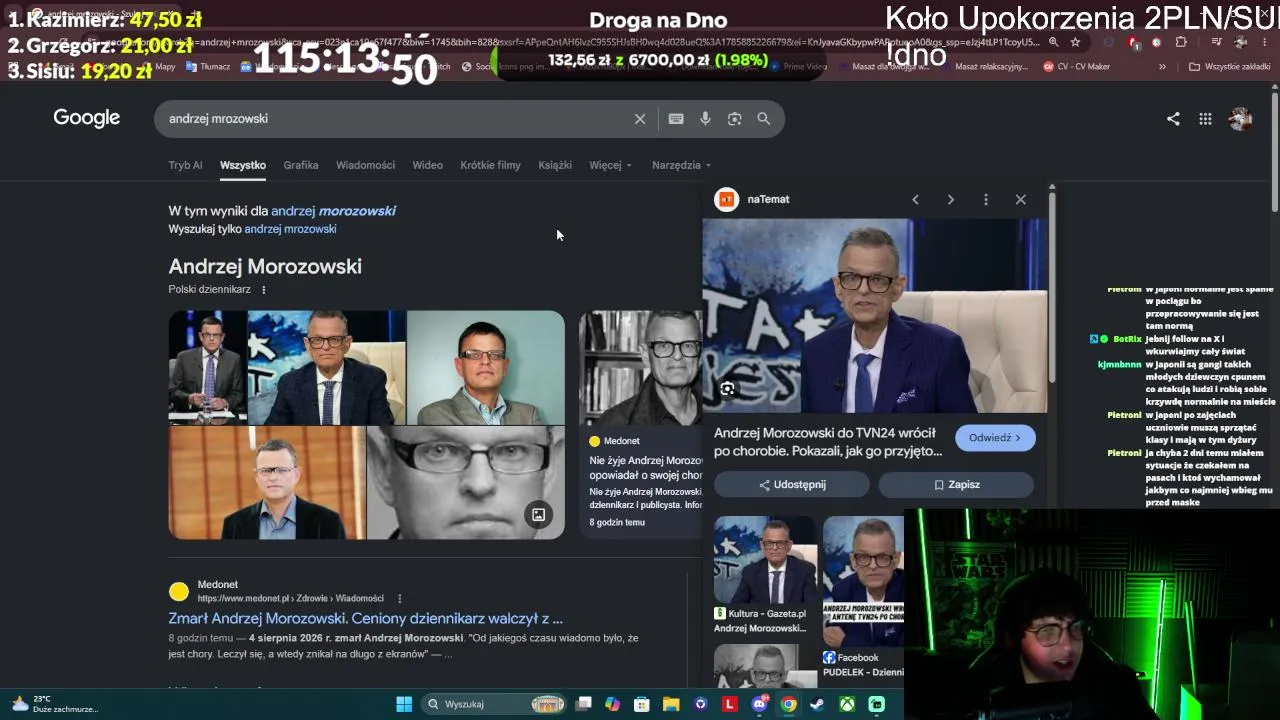Screen dimensions: 1280x720
Task: Switch to the Tryb AI tab
Action: coord(185,165)
